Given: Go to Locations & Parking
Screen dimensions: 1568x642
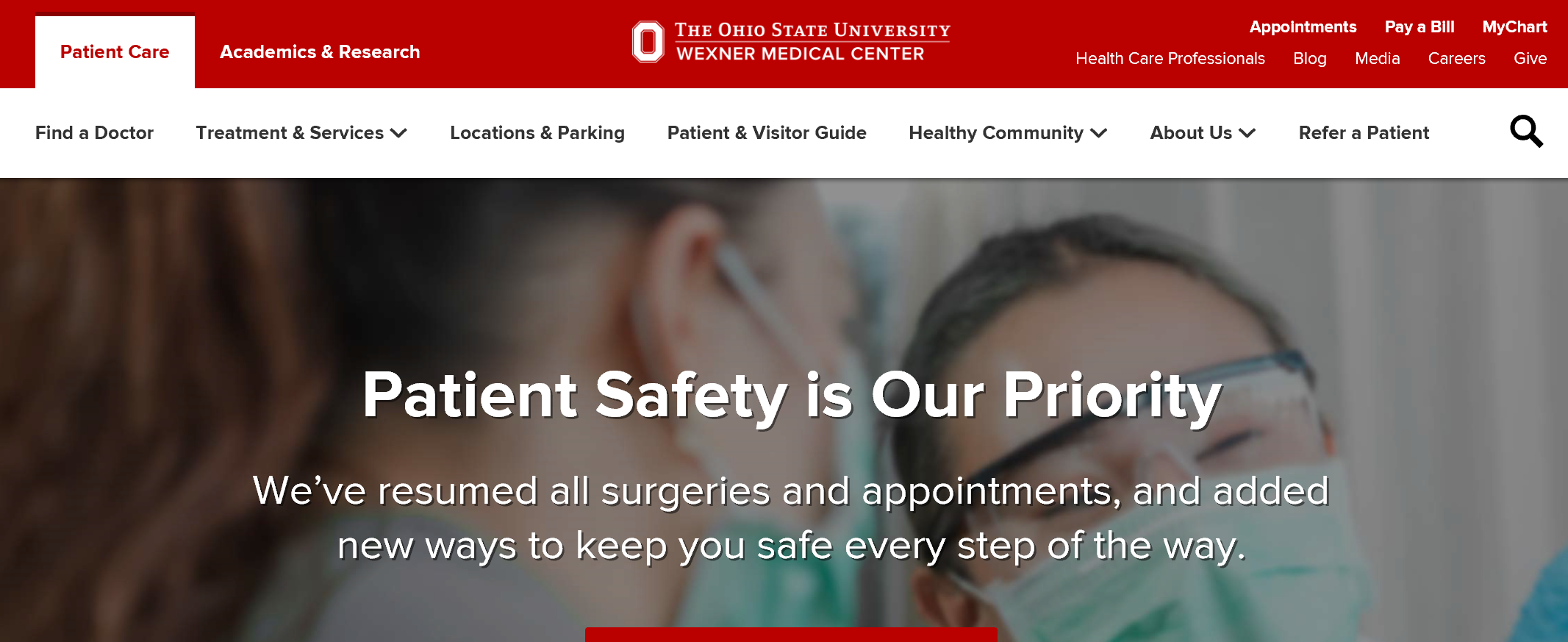Looking at the screenshot, I should pyautogui.click(x=537, y=133).
